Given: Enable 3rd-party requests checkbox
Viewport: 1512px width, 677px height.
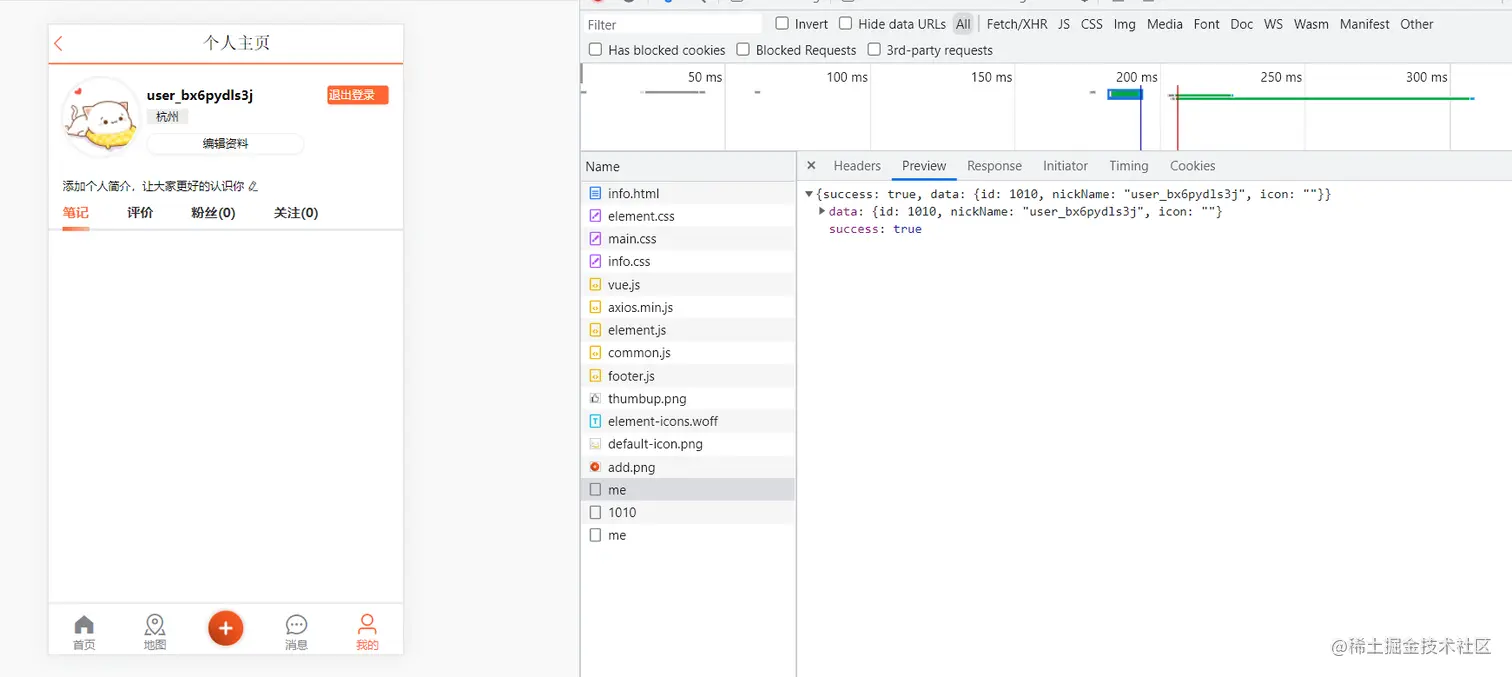Looking at the screenshot, I should (x=874, y=49).
